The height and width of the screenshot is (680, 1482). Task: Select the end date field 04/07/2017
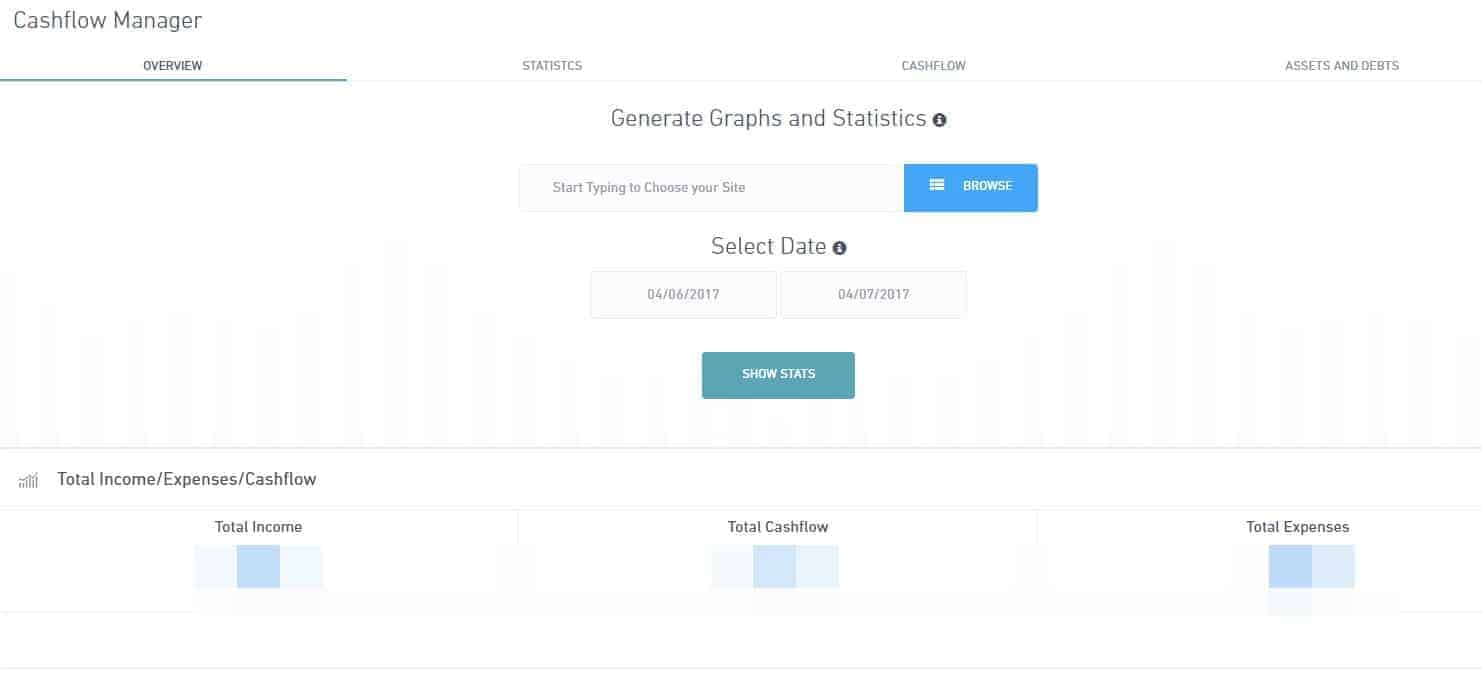pyautogui.click(x=874, y=295)
